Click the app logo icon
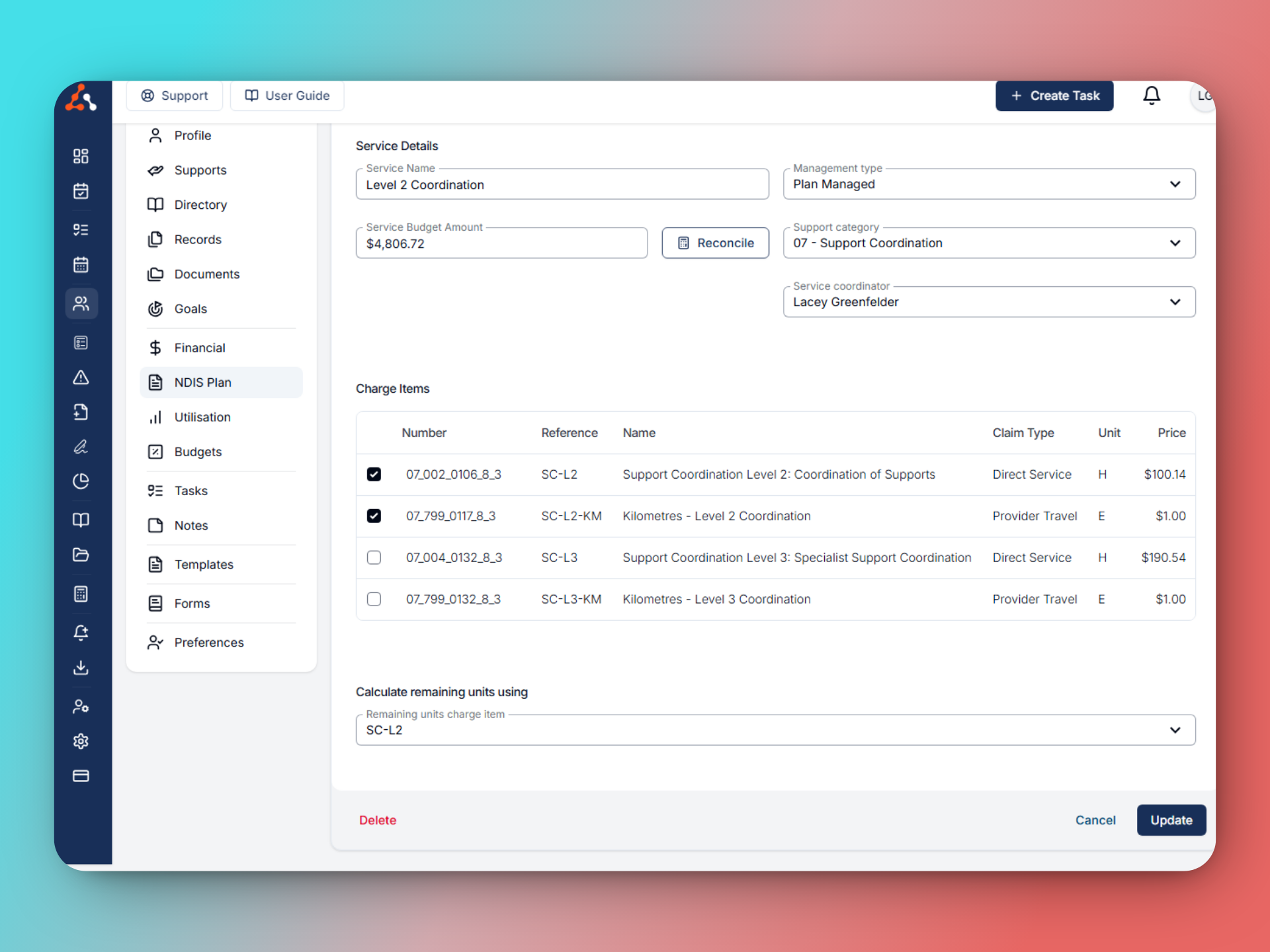The height and width of the screenshot is (952, 1270). tap(81, 98)
